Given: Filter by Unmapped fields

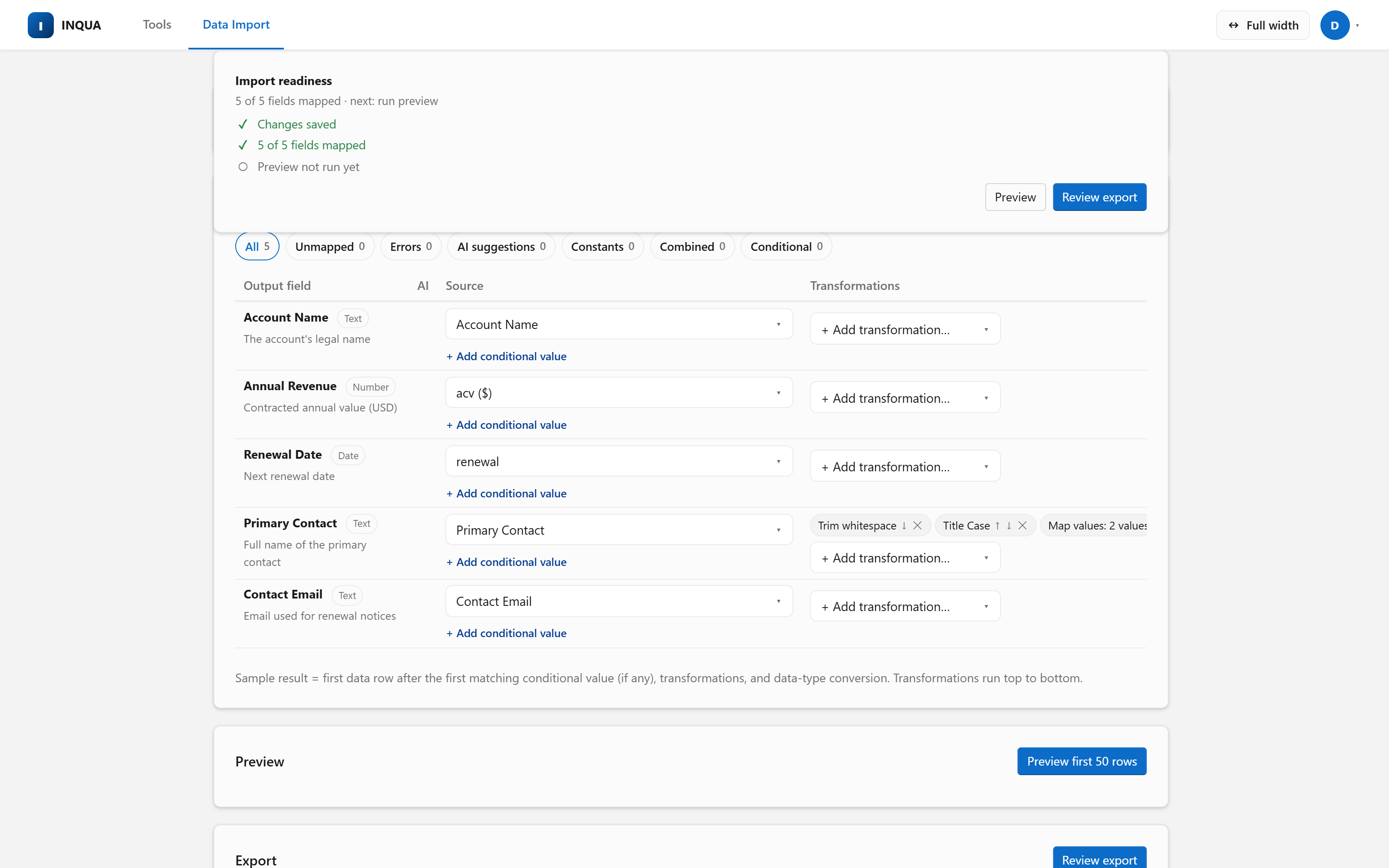Looking at the screenshot, I should [x=330, y=246].
